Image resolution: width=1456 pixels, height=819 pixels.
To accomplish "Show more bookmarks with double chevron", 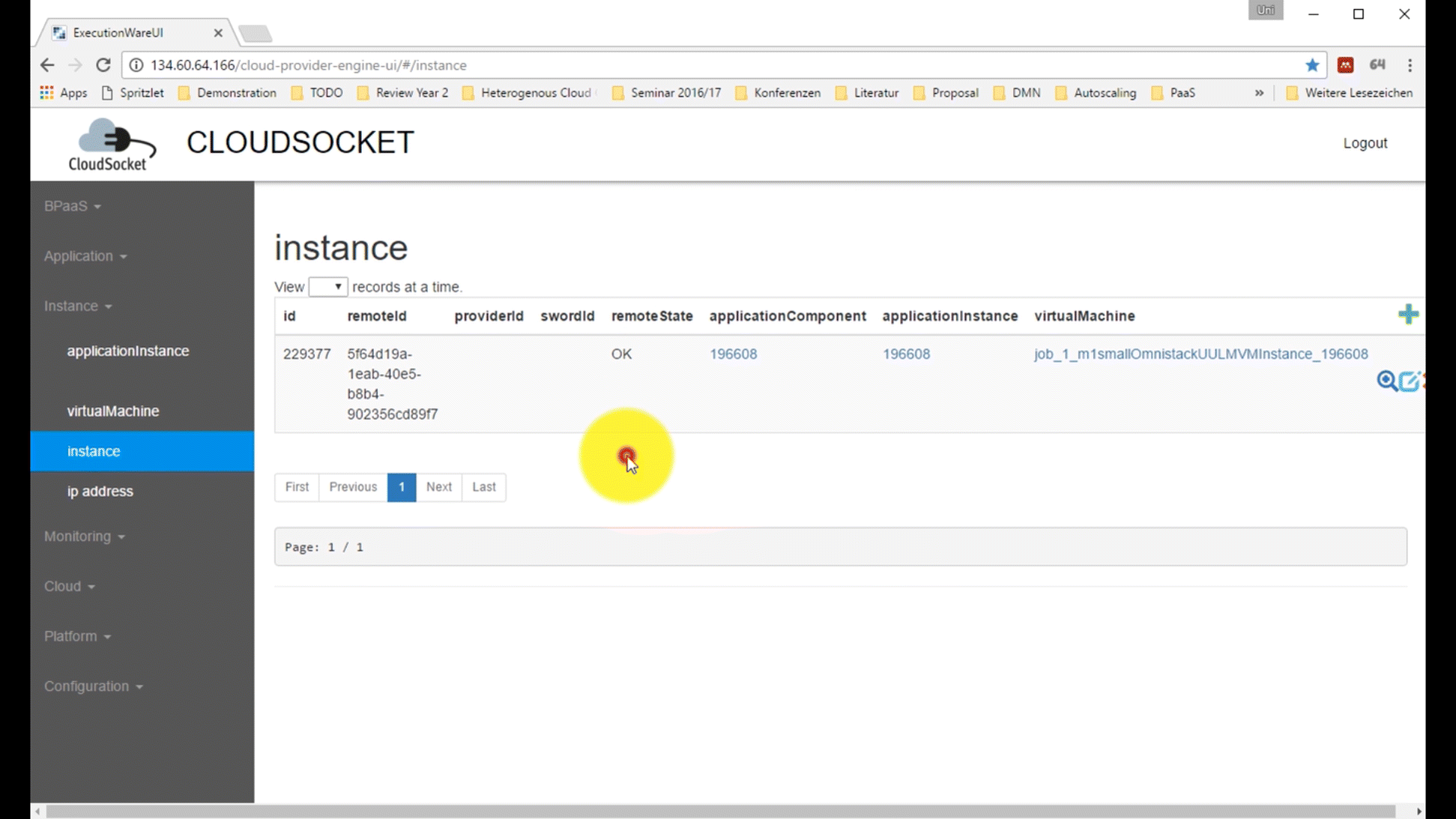I will tap(1259, 93).
